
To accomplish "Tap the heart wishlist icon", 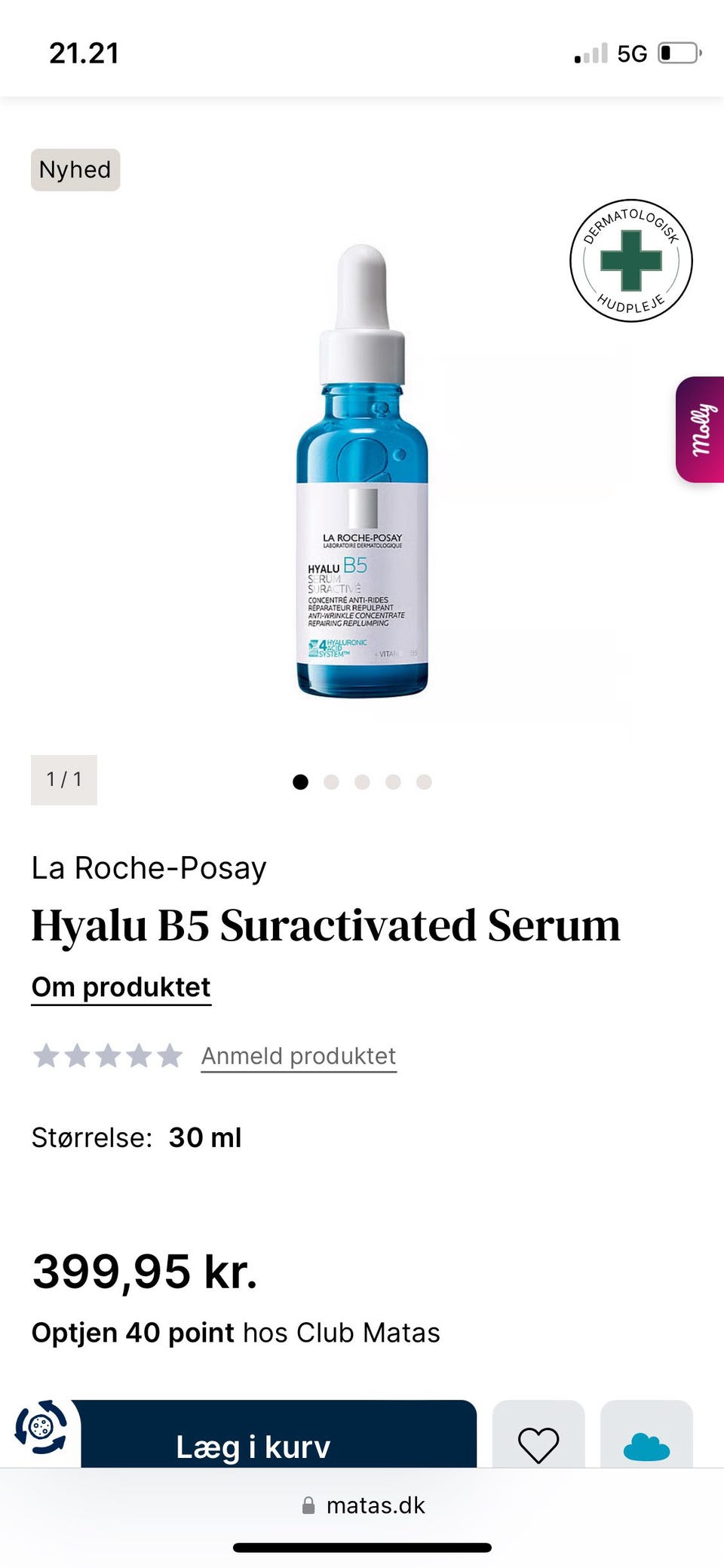I will pos(538,1444).
